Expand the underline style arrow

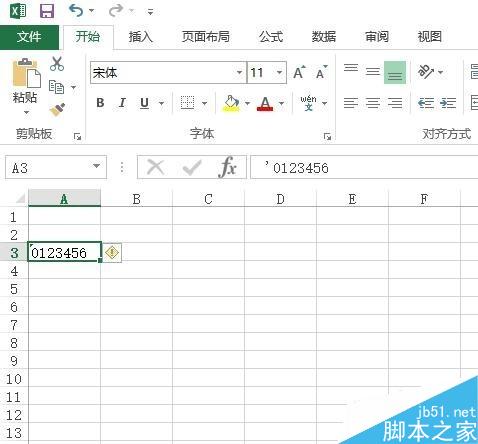click(161, 103)
